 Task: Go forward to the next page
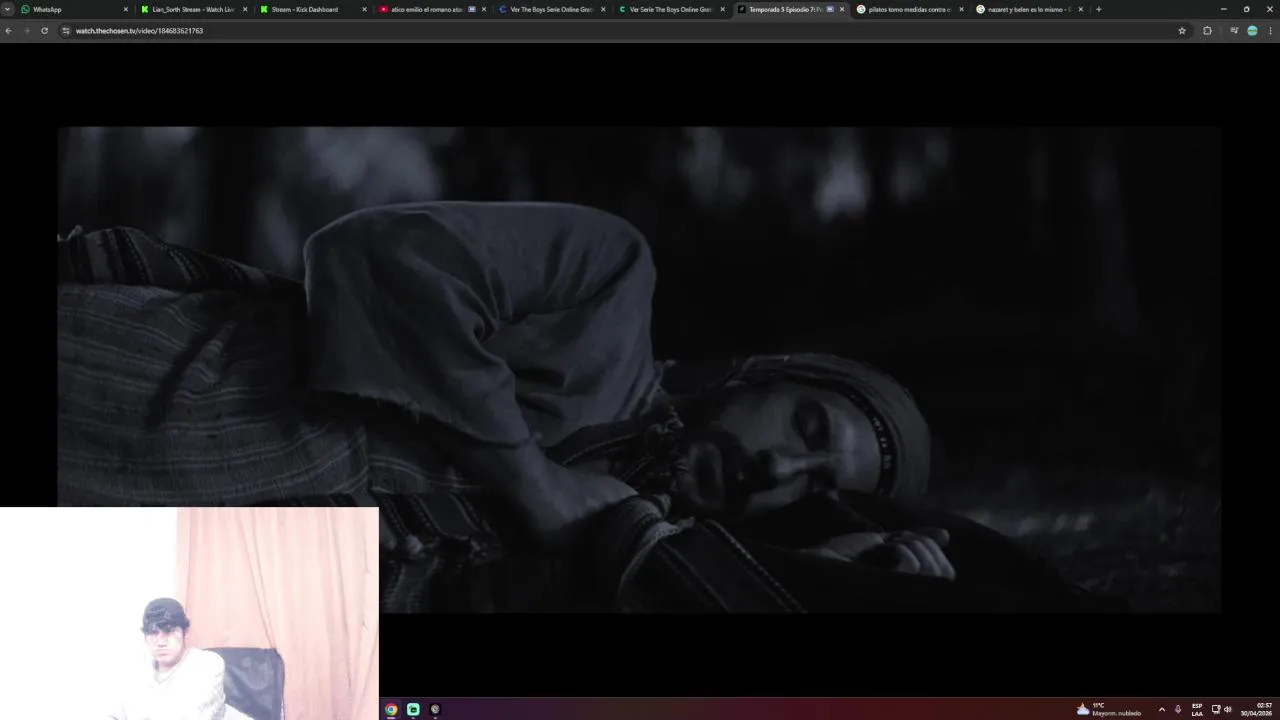tap(26, 31)
